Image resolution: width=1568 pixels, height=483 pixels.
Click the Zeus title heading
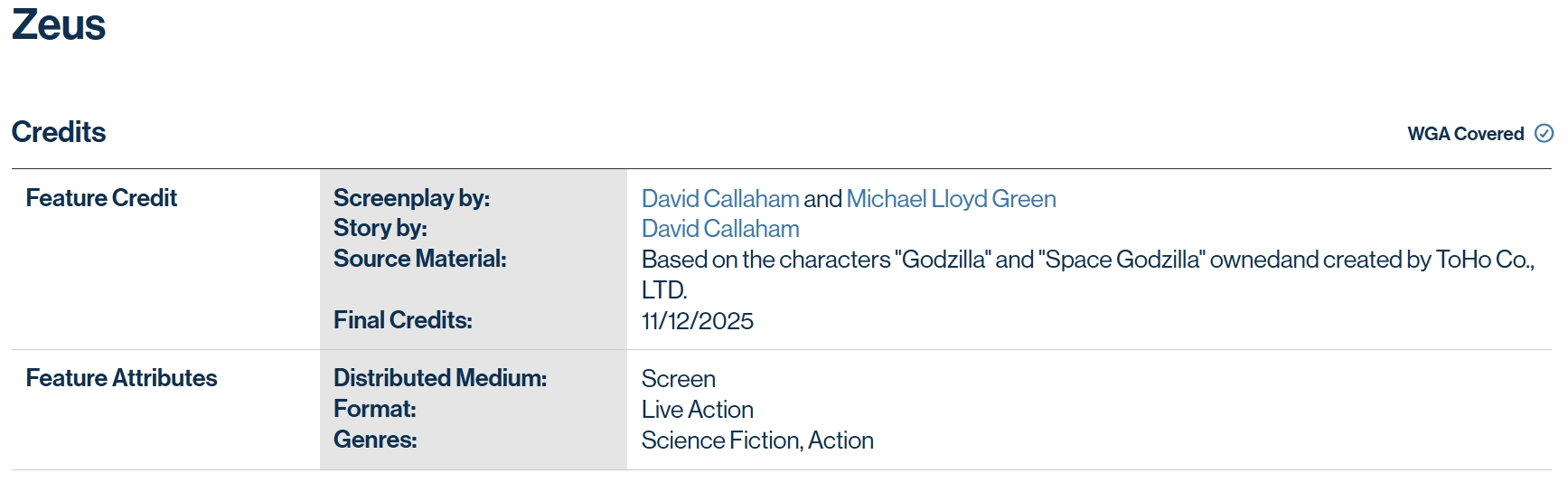[x=59, y=25]
